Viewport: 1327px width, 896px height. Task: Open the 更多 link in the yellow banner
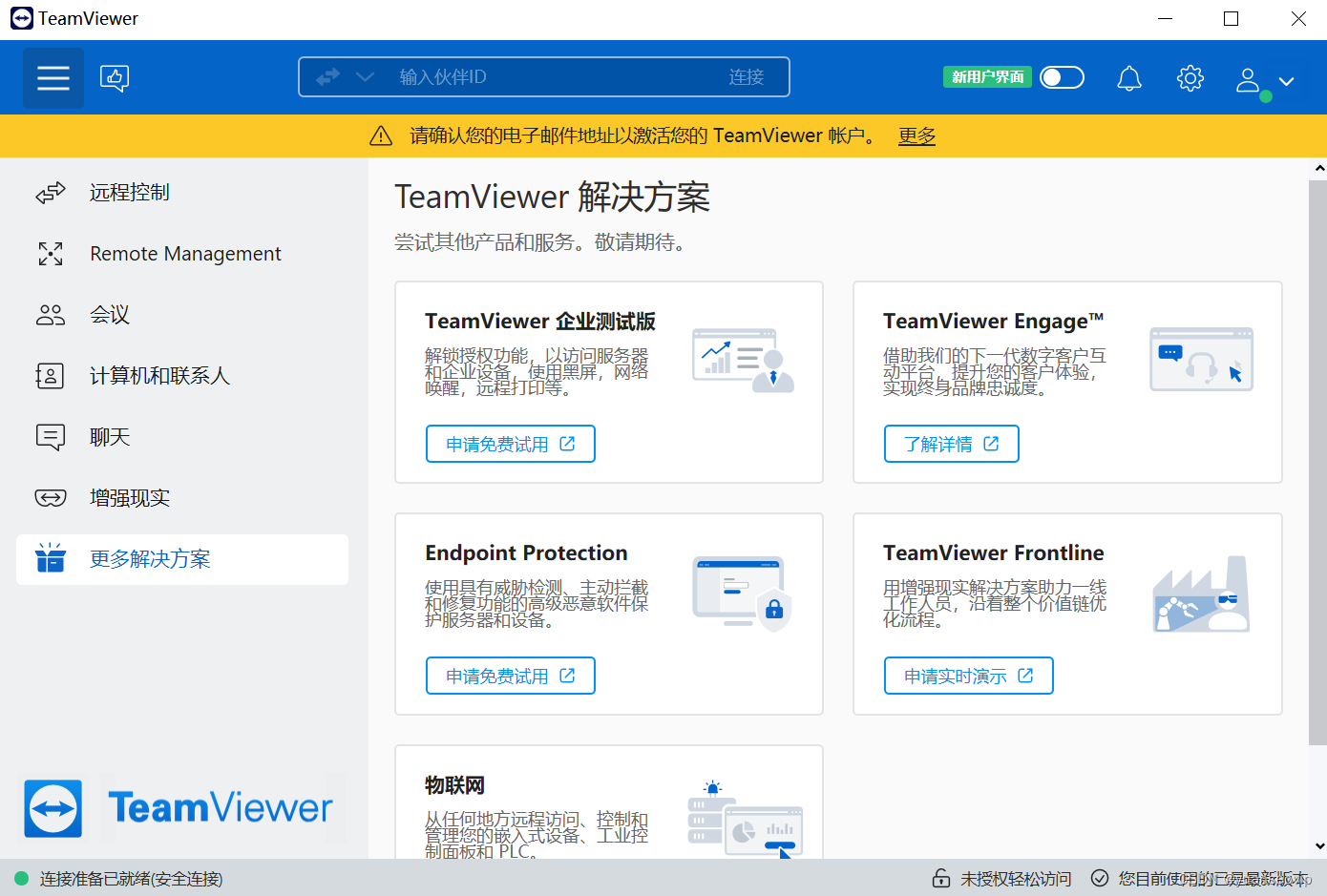(x=916, y=135)
